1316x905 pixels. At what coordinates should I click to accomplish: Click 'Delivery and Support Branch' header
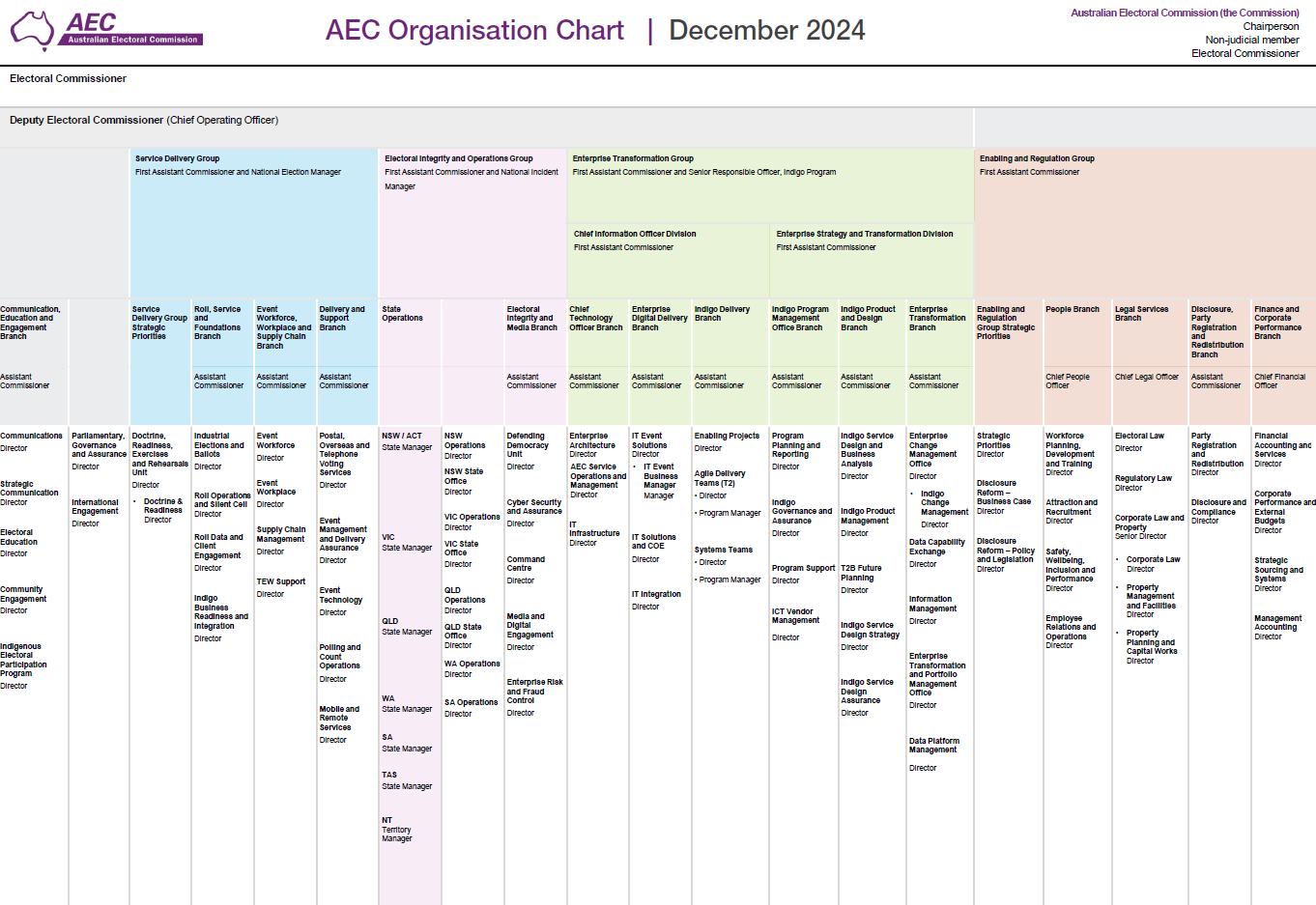point(342,319)
